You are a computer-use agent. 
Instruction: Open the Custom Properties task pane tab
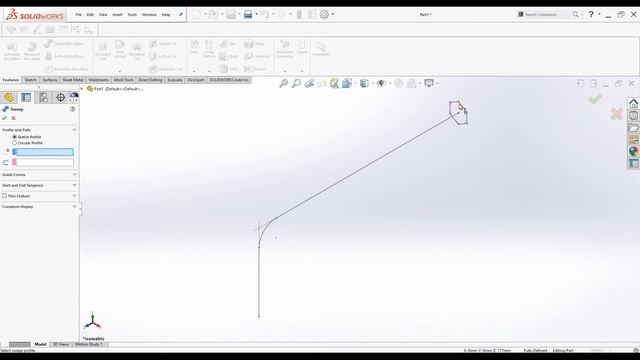point(633,163)
